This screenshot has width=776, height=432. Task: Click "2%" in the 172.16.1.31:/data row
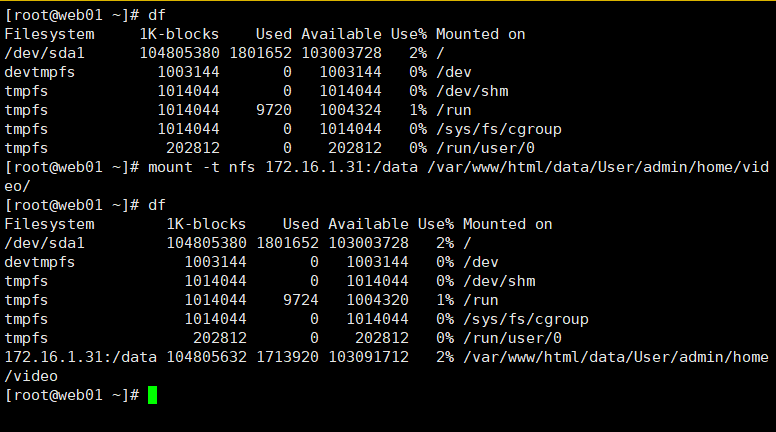click(445, 357)
